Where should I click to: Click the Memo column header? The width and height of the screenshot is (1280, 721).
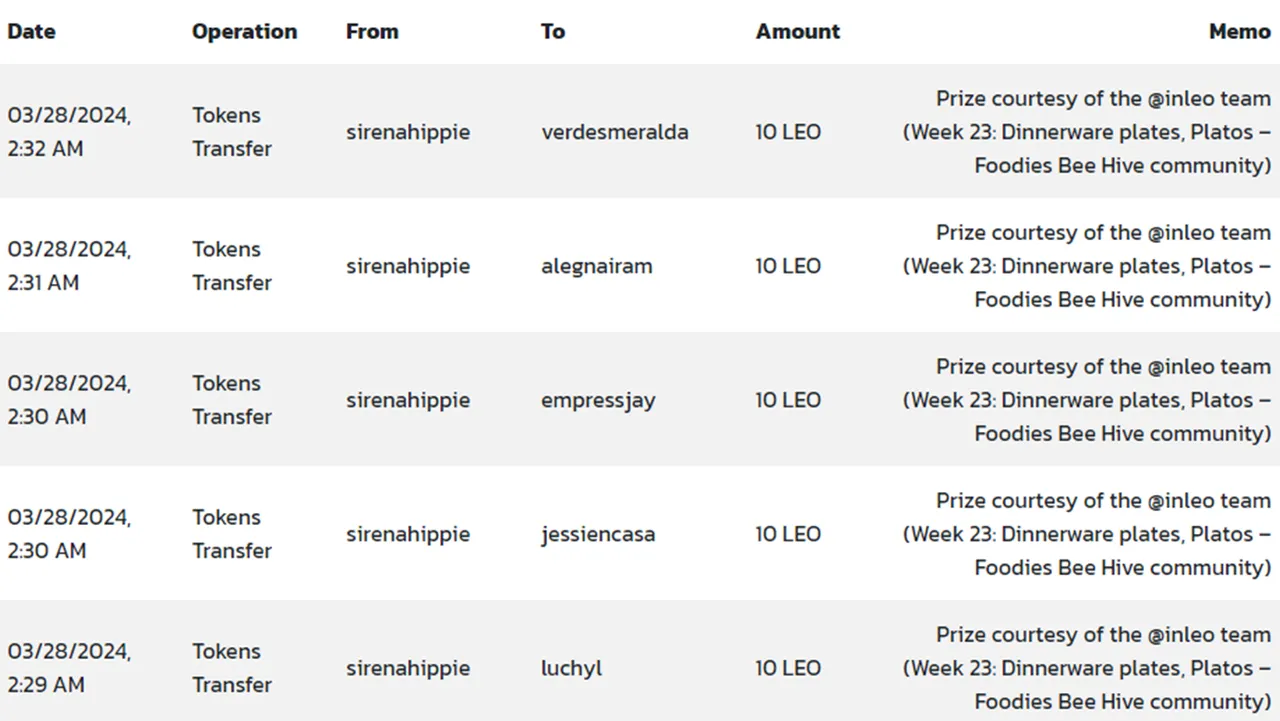[1240, 31]
